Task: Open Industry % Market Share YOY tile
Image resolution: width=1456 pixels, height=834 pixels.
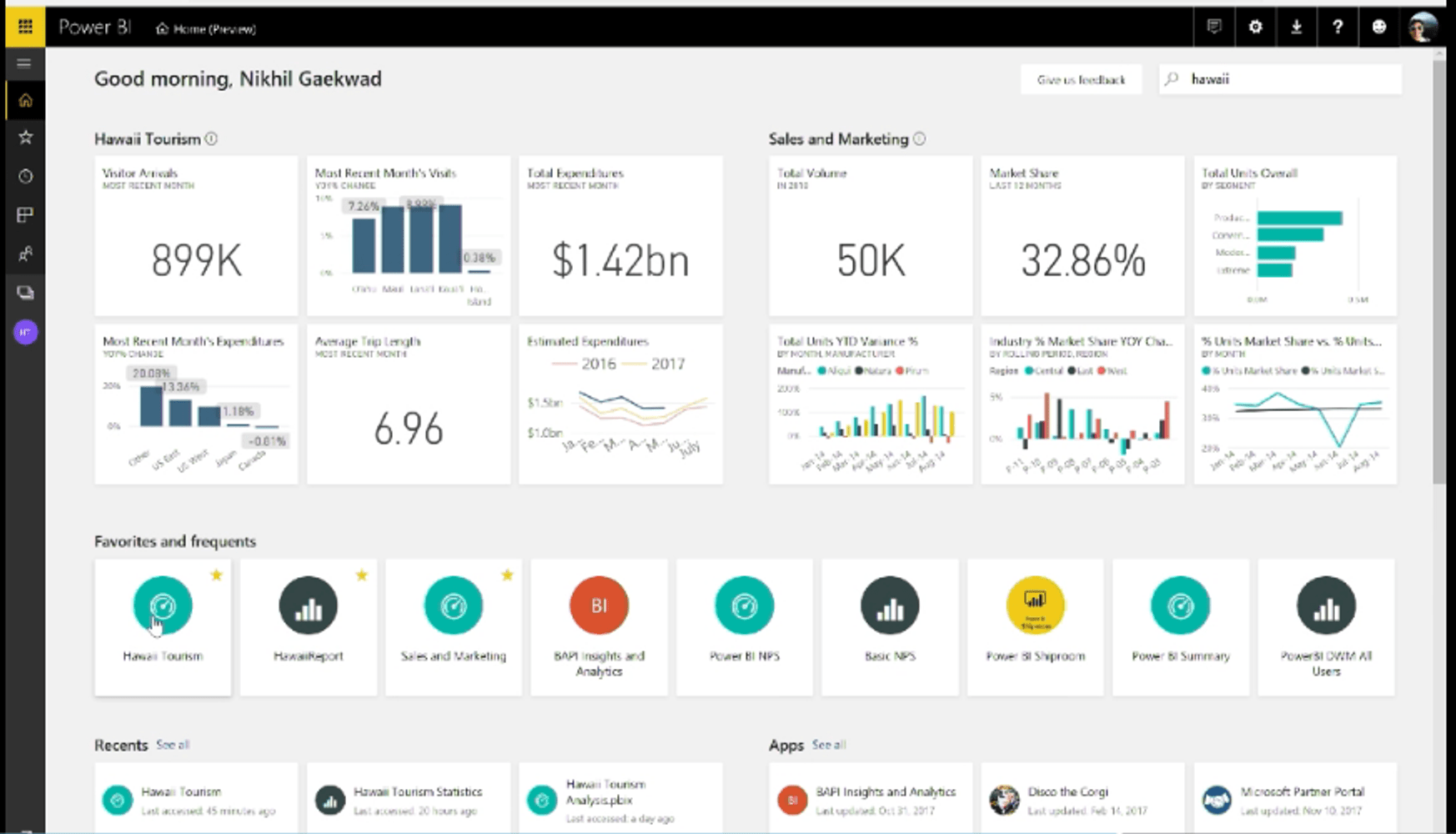Action: [x=1082, y=404]
